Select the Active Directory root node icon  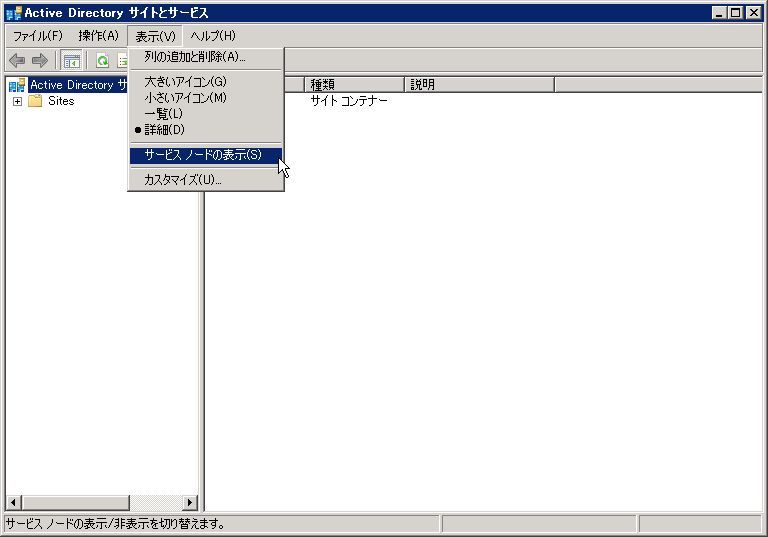[x=17, y=85]
